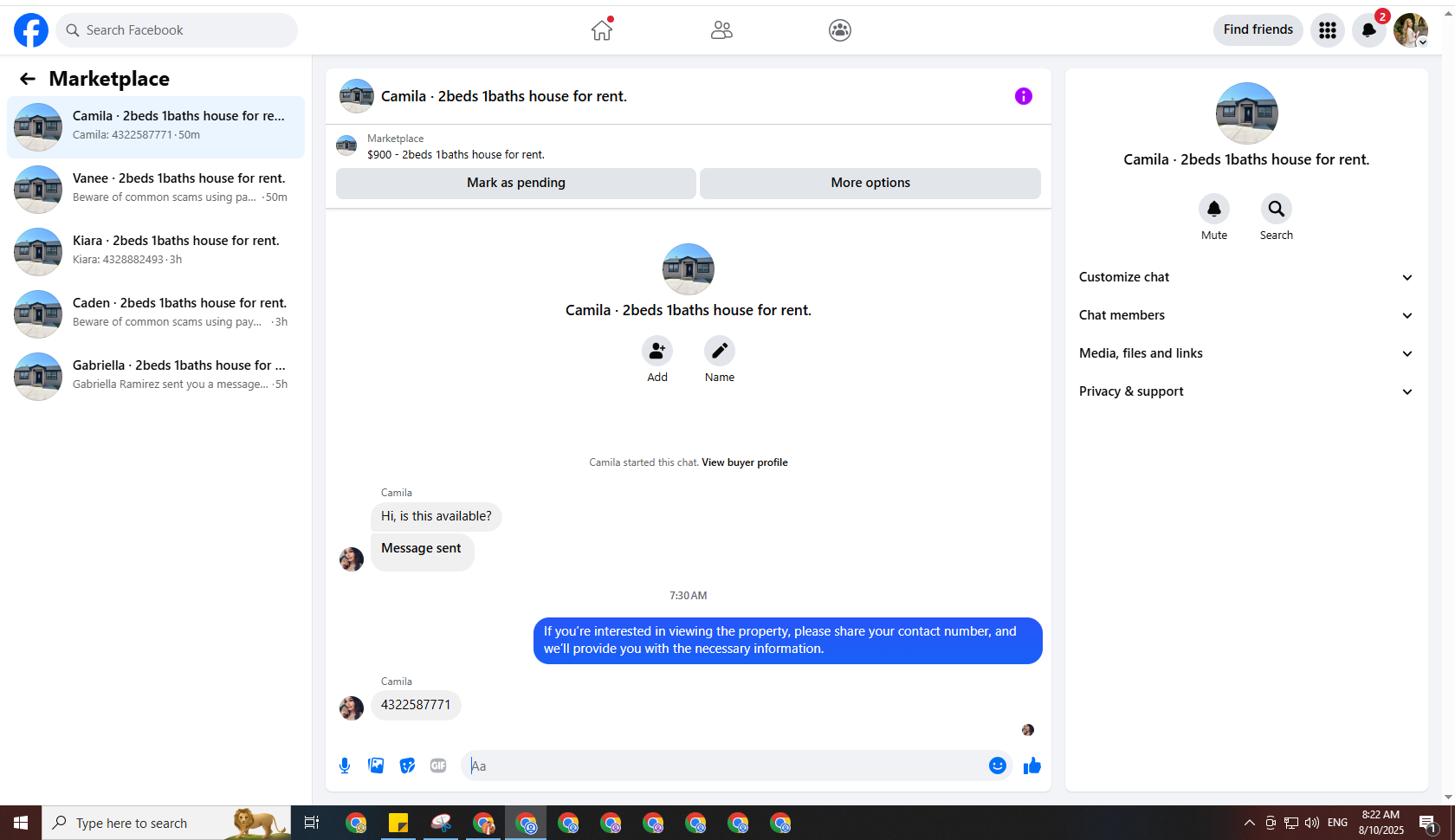Open Kiara conversation in the list
The height and width of the screenshot is (840, 1455).
pos(156,252)
